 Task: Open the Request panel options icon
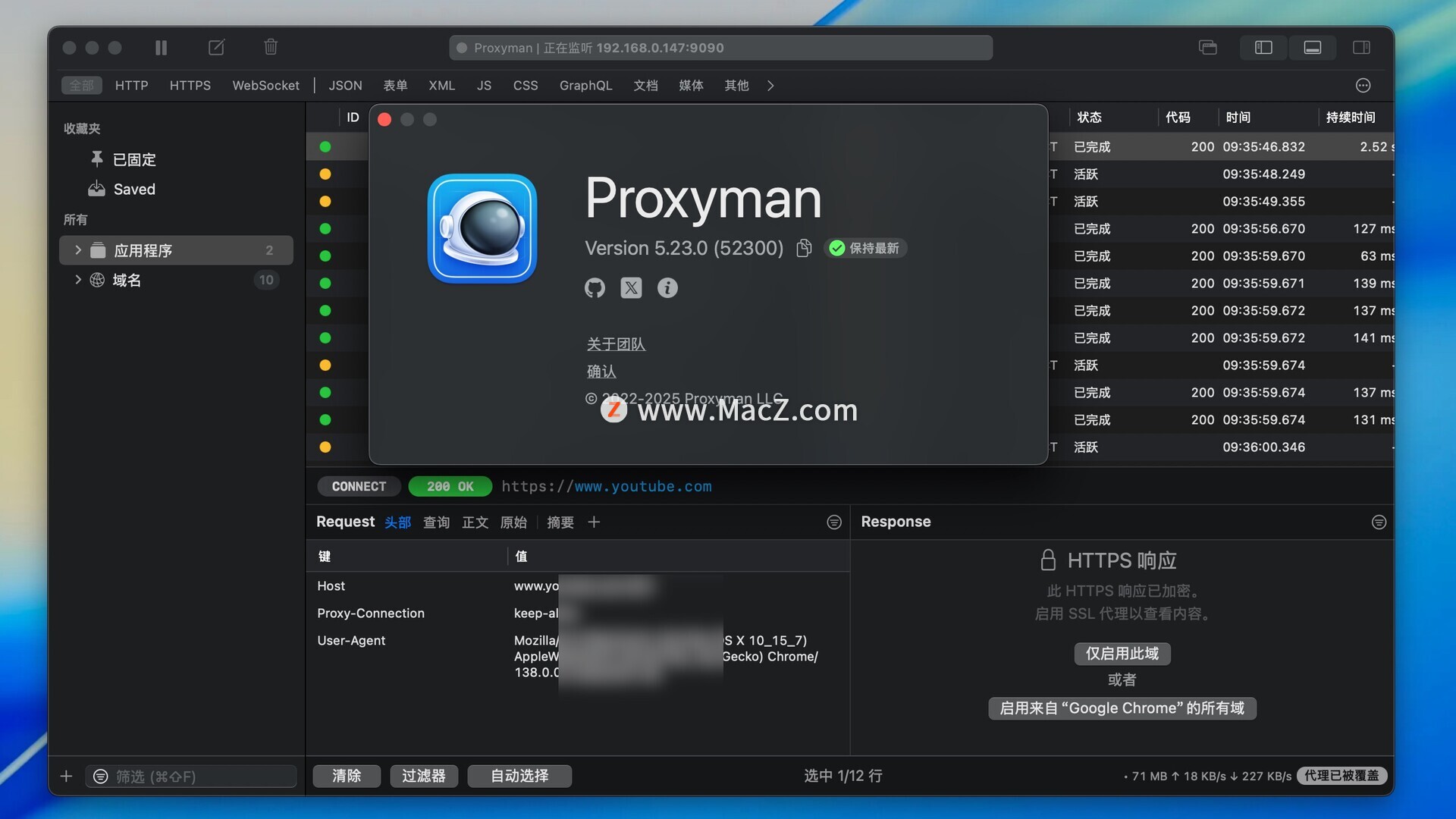[834, 522]
